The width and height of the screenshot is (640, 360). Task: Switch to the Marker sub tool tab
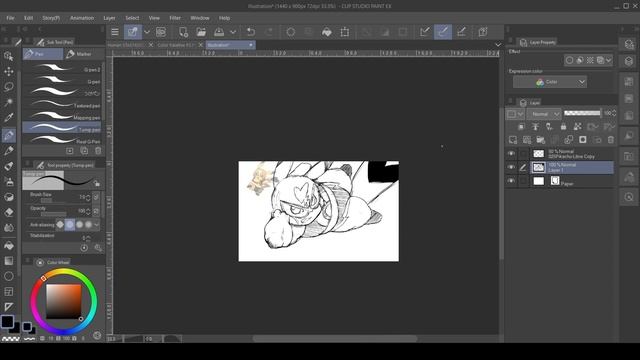(84, 54)
